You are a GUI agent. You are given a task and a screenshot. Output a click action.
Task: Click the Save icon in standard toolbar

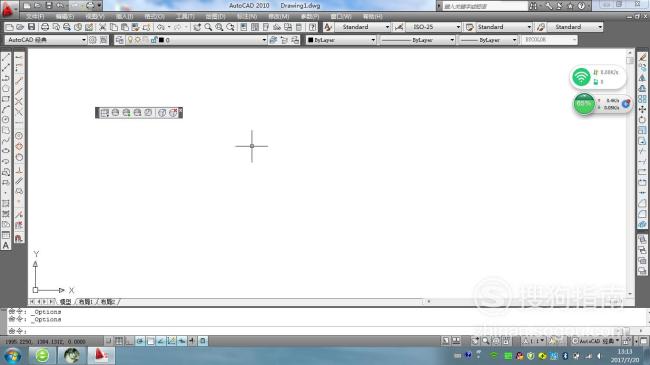tap(32, 27)
